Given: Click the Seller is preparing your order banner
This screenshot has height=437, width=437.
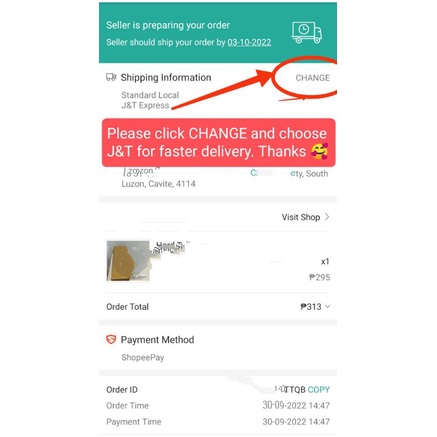Looking at the screenshot, I should point(218,33).
